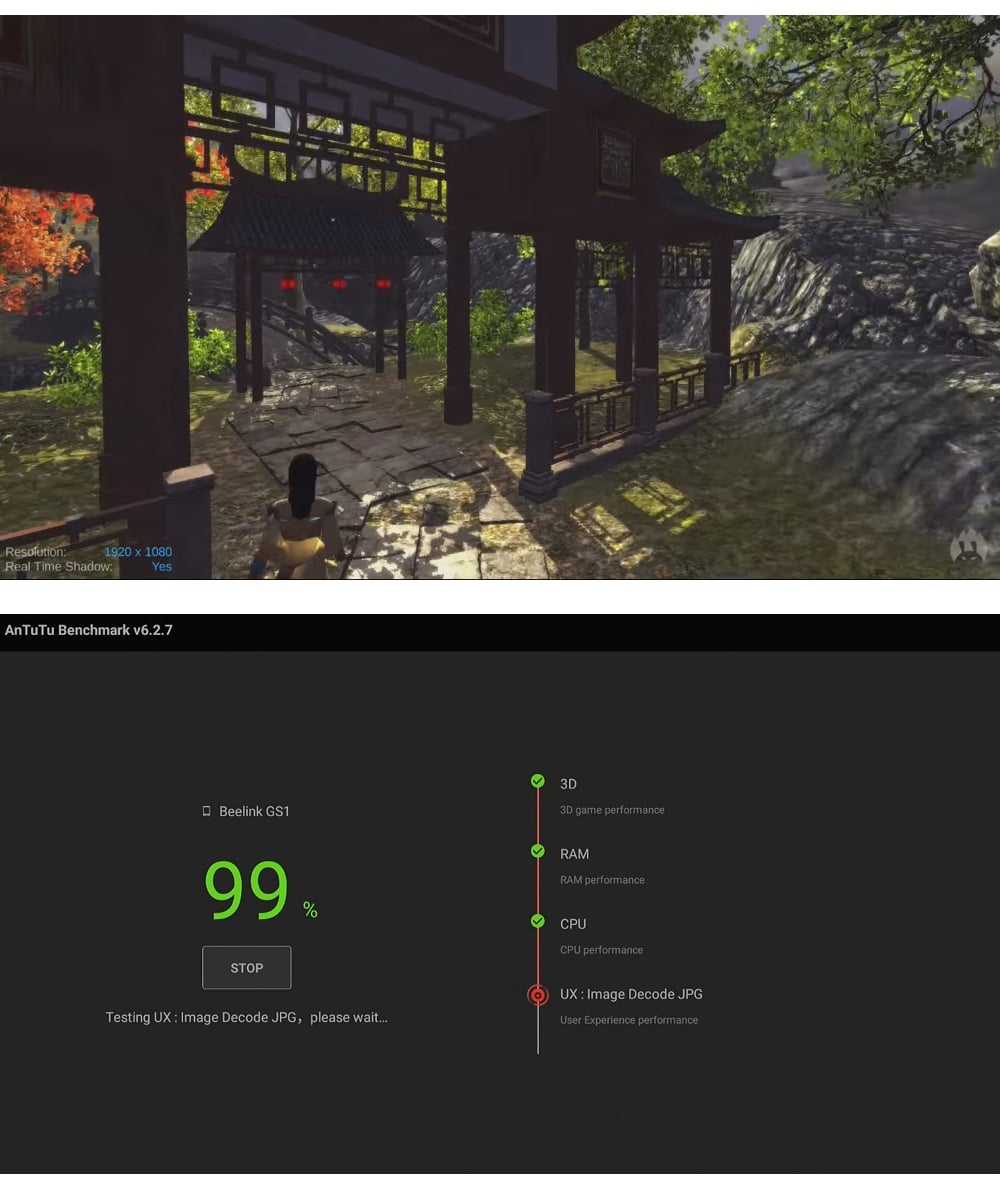The height and width of the screenshot is (1200, 1000).
Task: Click the 1920 x 1080 resolution value
Action: tap(138, 551)
